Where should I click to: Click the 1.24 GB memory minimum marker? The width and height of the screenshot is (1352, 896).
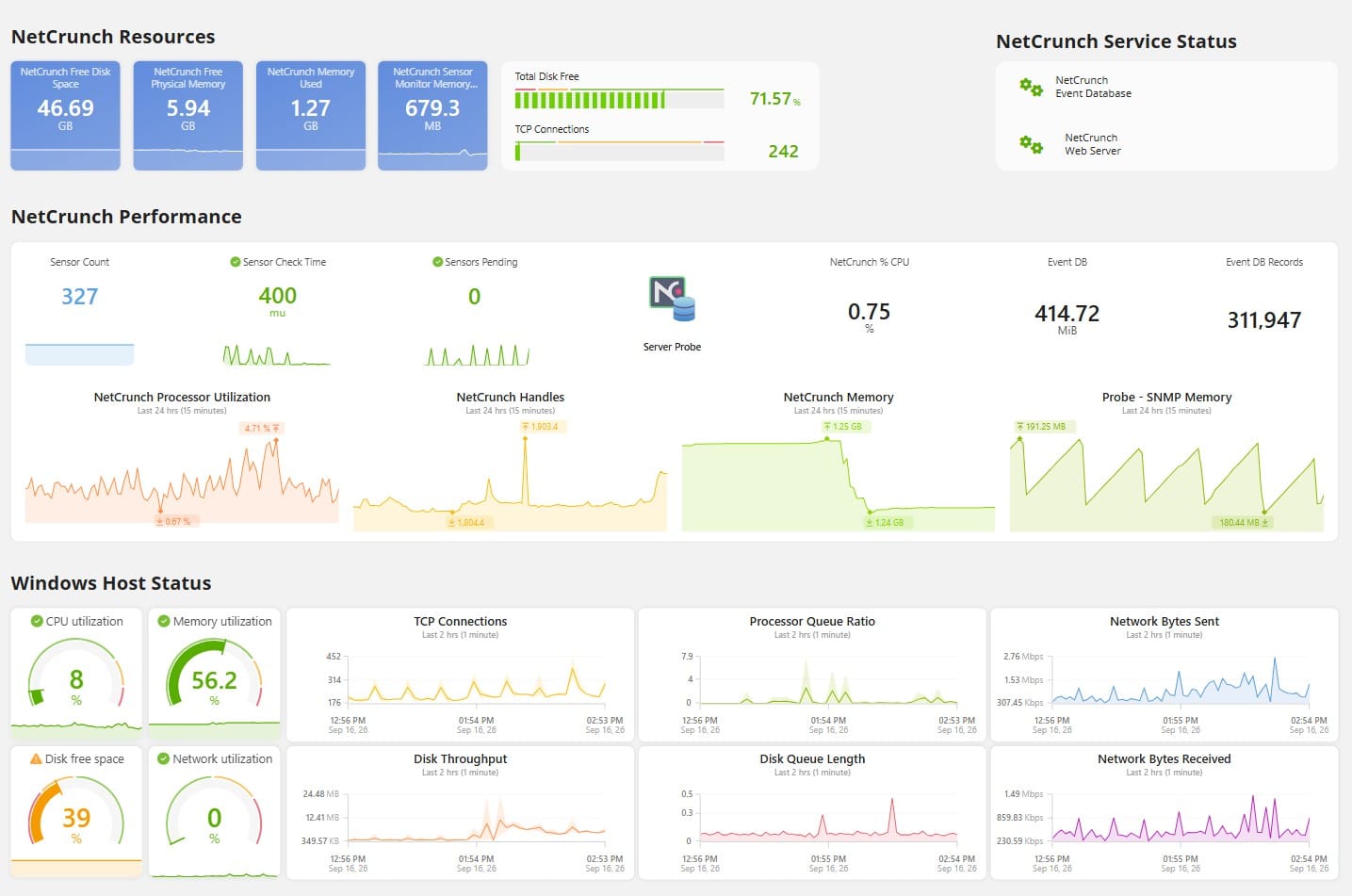(x=886, y=522)
